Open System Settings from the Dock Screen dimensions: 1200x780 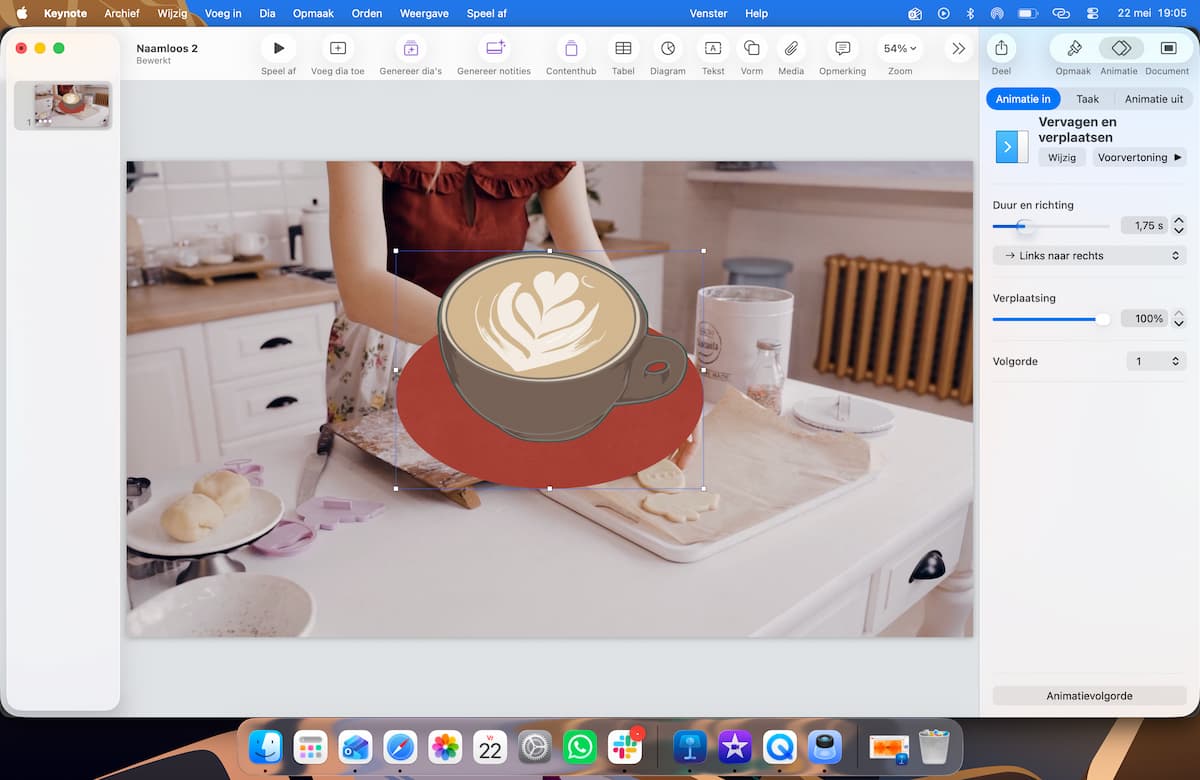coord(535,747)
